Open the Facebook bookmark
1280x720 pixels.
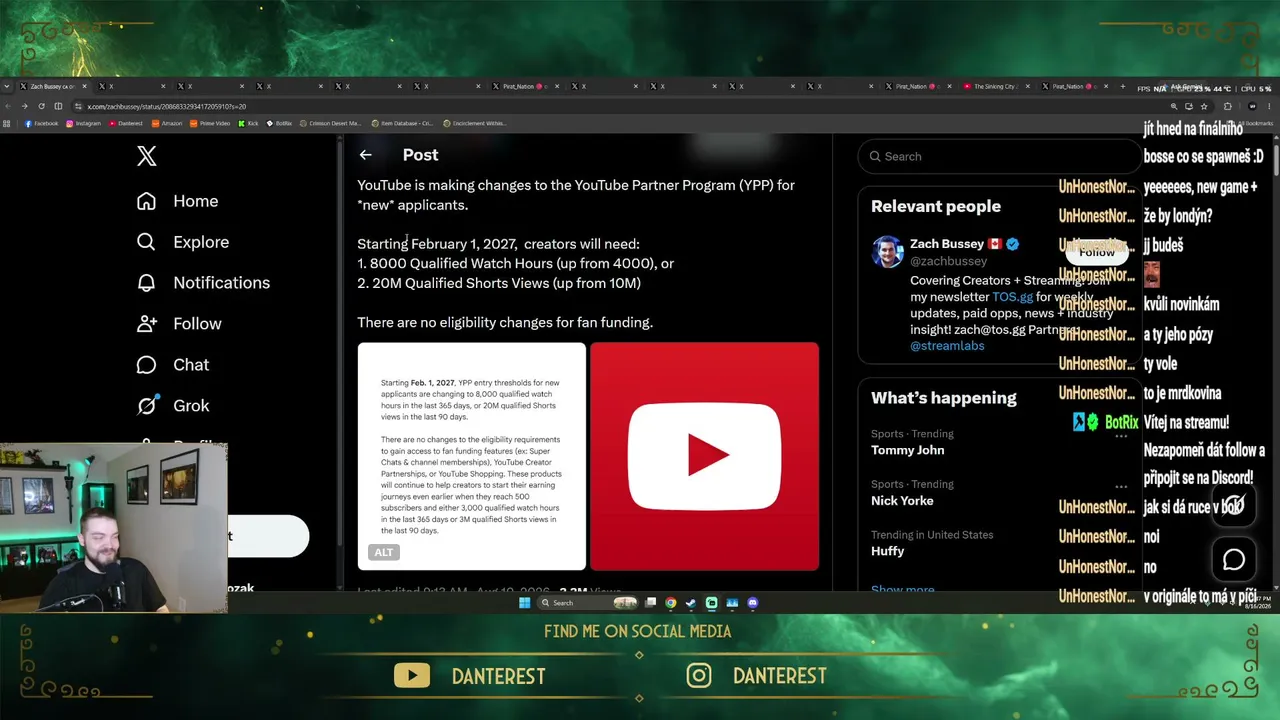[x=41, y=124]
